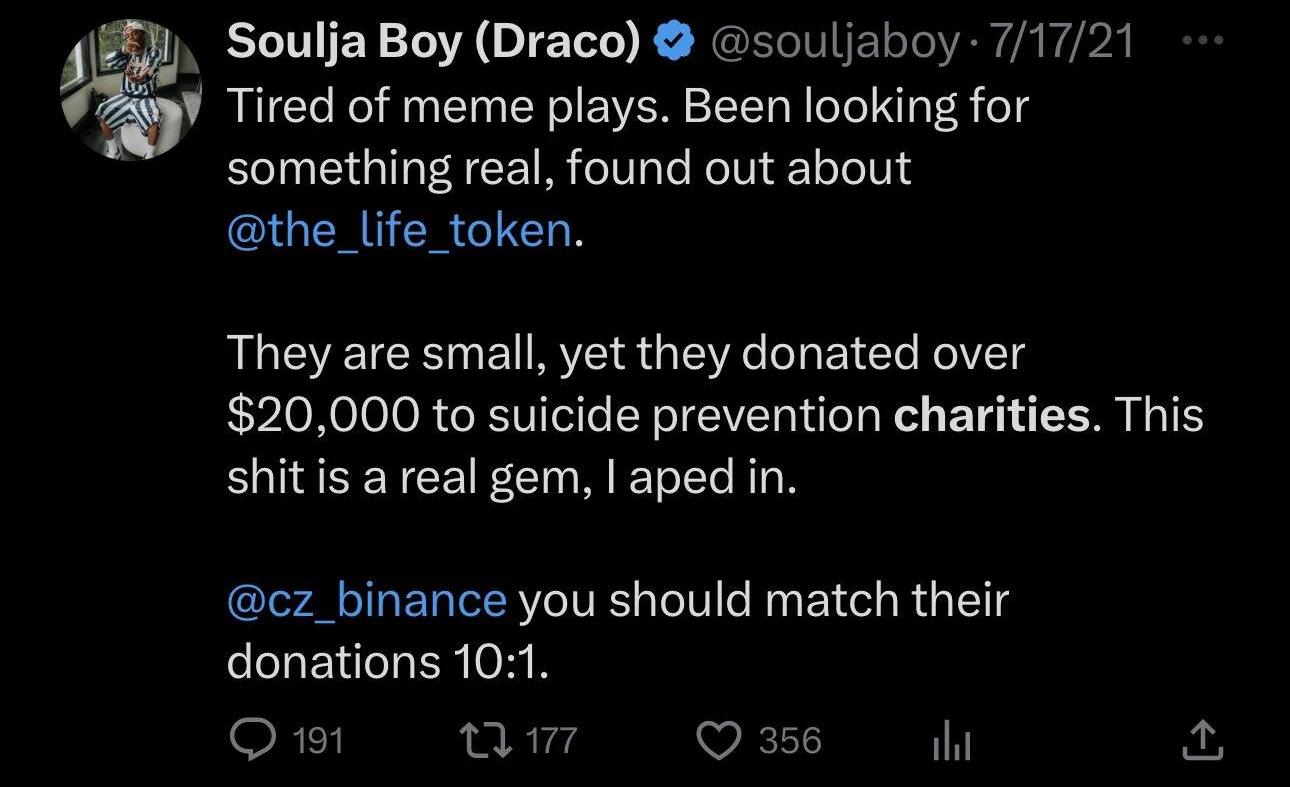Click the 177 retweets count
This screenshot has width=1290, height=787.
[x=551, y=741]
